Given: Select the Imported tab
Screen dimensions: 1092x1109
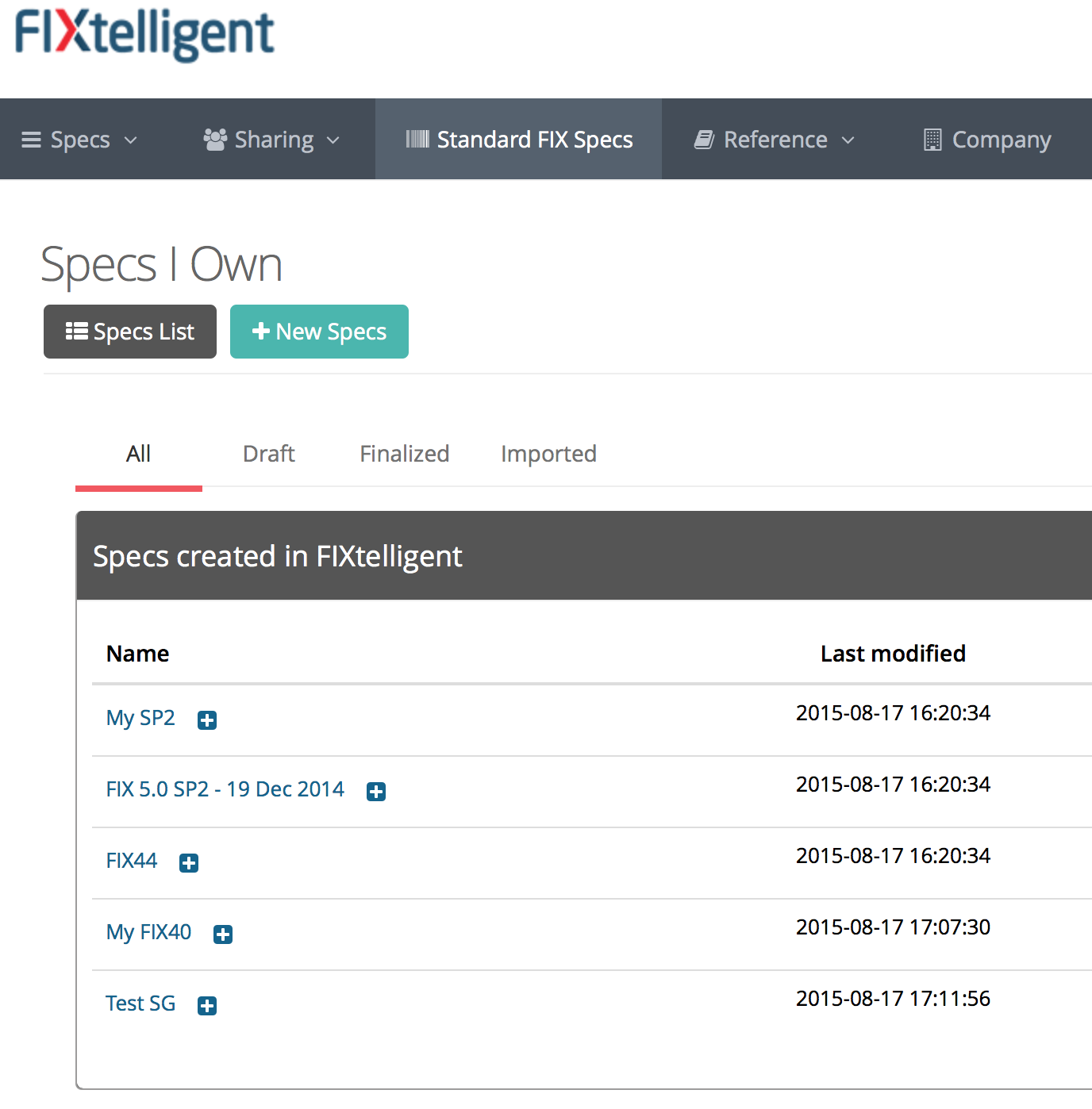Looking at the screenshot, I should (x=548, y=454).
